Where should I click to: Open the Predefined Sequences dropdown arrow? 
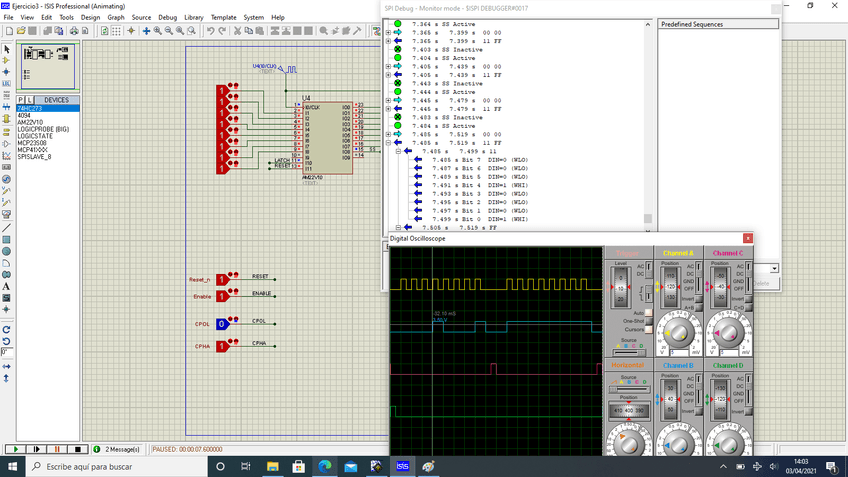773,269
